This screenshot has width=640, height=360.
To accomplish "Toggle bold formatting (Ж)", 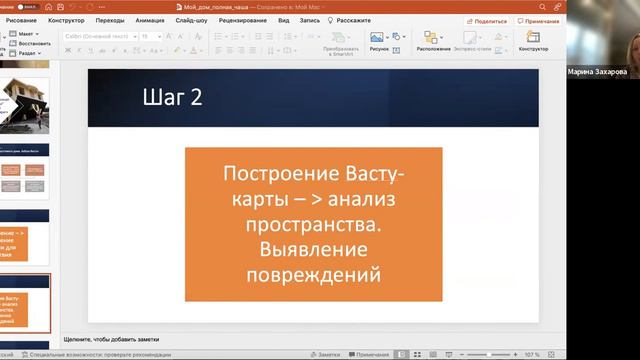I will [68, 51].
